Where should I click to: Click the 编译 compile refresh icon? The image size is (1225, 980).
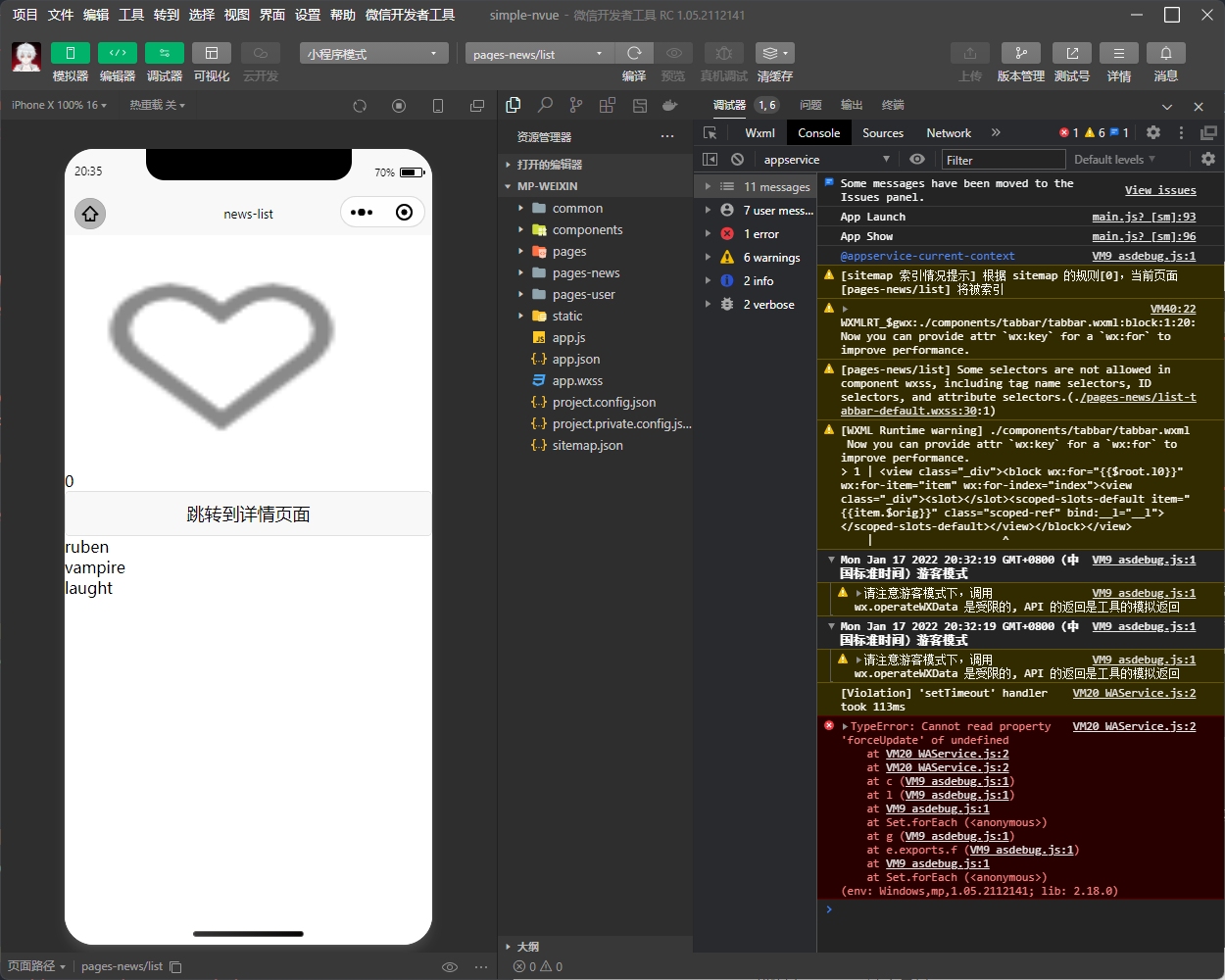coord(634,53)
